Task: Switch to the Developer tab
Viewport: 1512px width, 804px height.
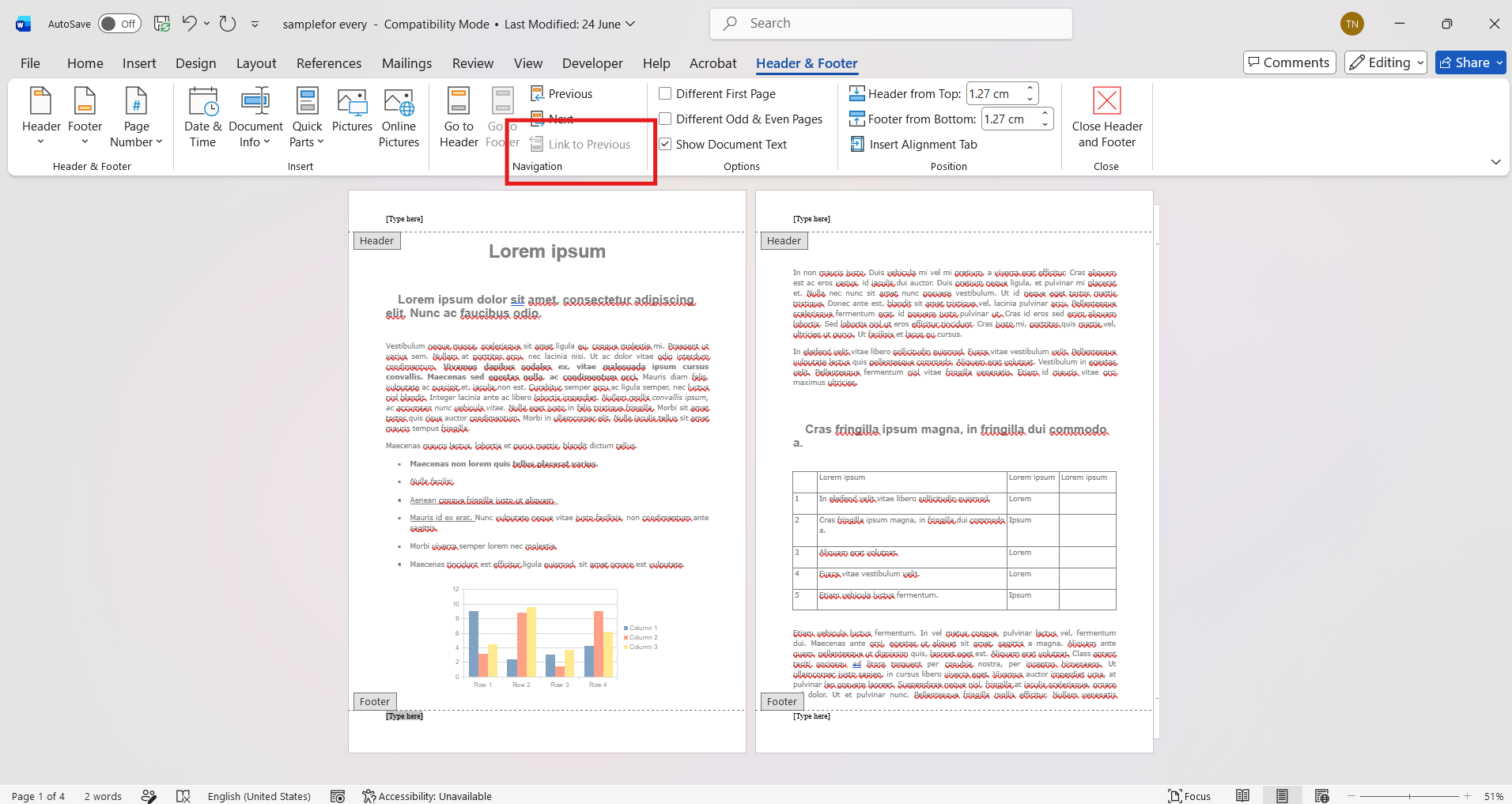Action: point(592,63)
